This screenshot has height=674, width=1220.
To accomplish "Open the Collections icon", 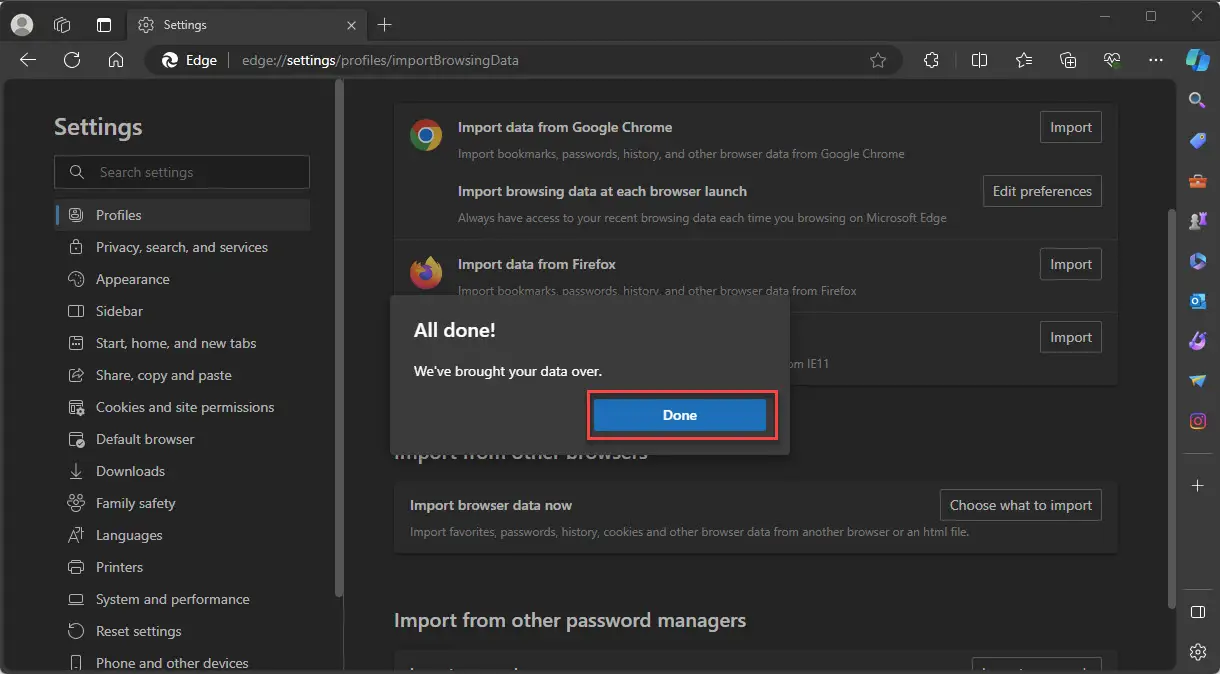I will (x=1068, y=60).
